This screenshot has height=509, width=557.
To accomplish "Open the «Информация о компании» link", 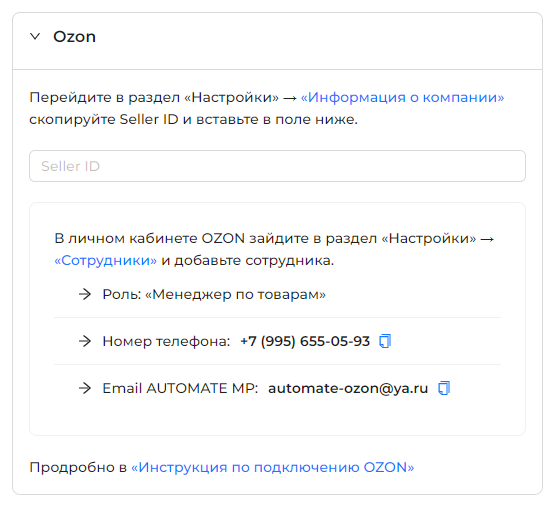I will click(x=402, y=97).
